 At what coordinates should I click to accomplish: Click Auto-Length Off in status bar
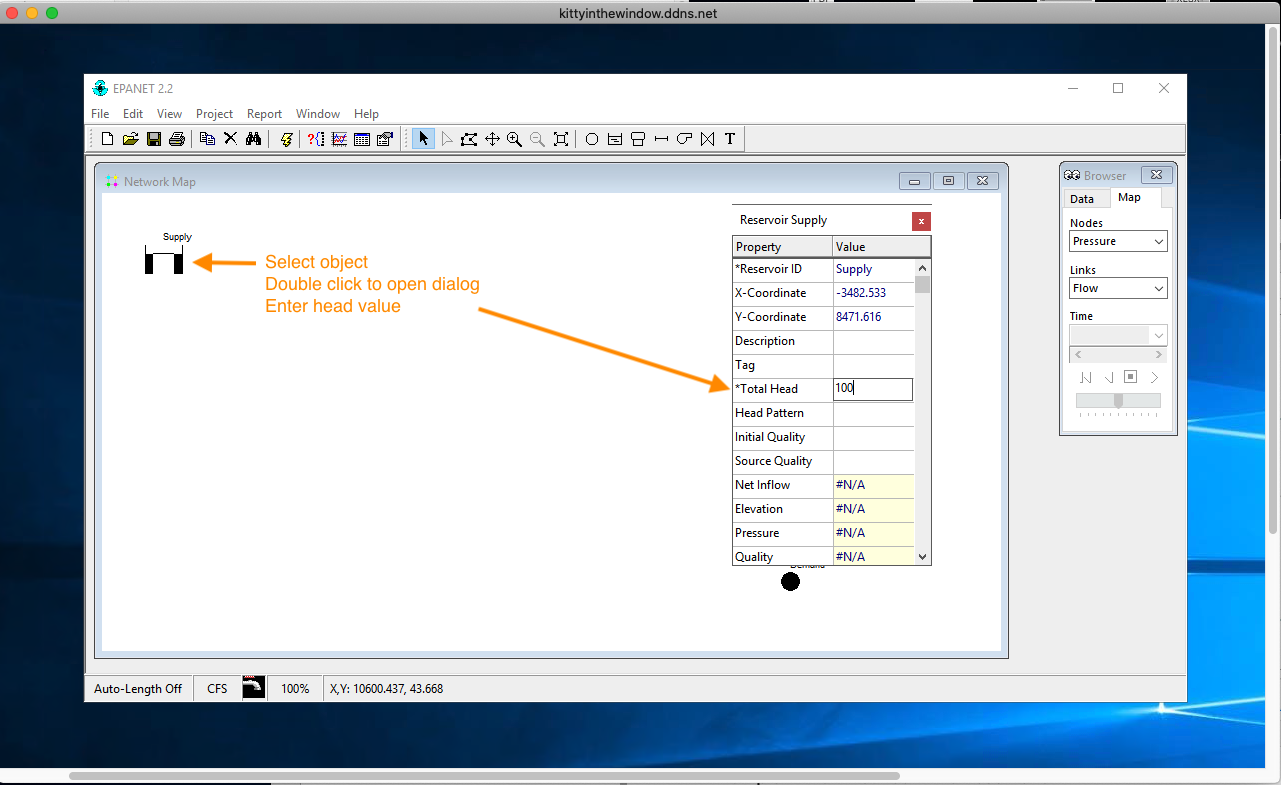pos(138,689)
